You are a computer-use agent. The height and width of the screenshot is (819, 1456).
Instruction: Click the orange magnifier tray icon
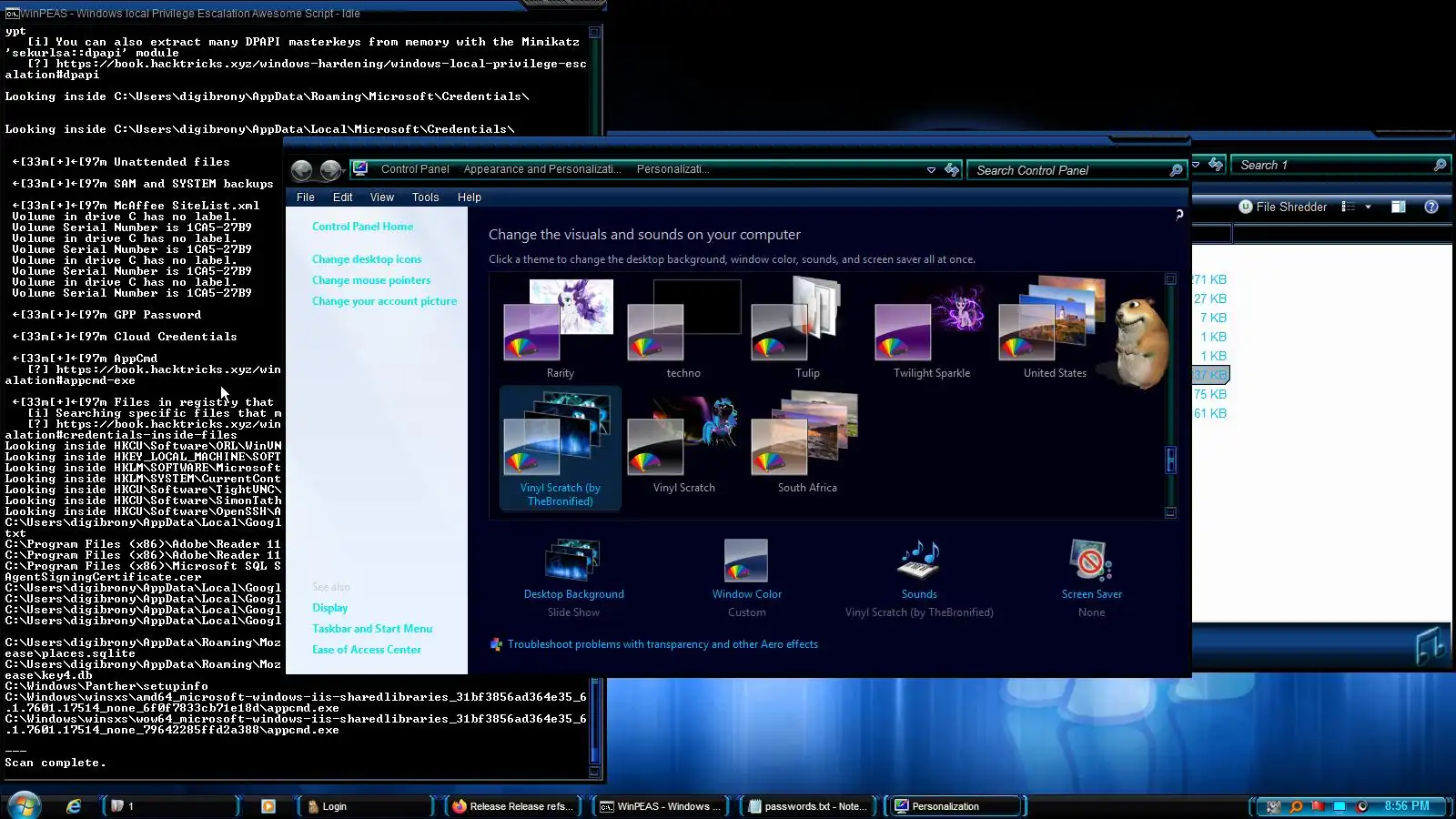point(1296,806)
